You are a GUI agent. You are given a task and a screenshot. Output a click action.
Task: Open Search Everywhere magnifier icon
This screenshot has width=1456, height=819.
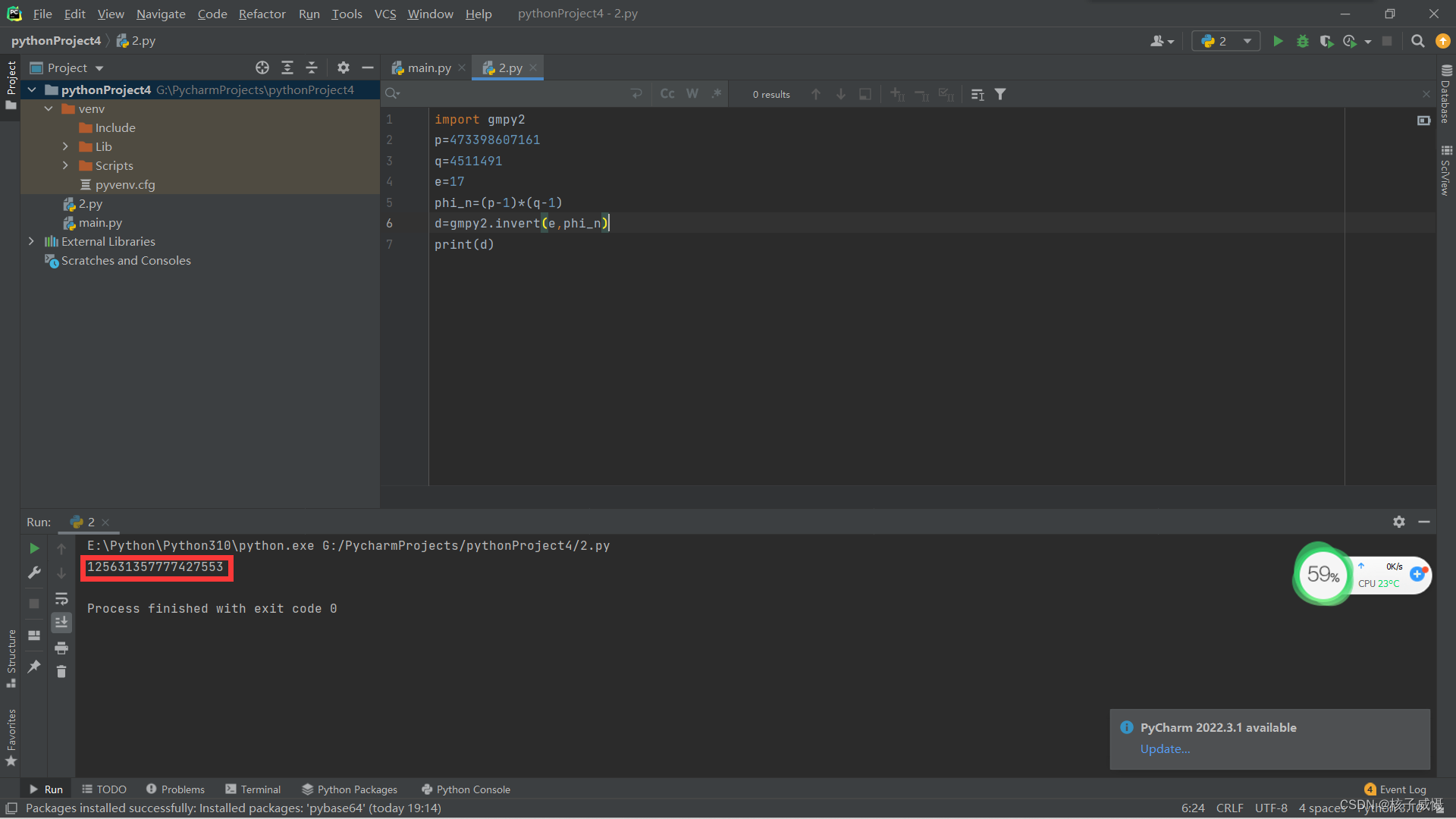point(1417,41)
